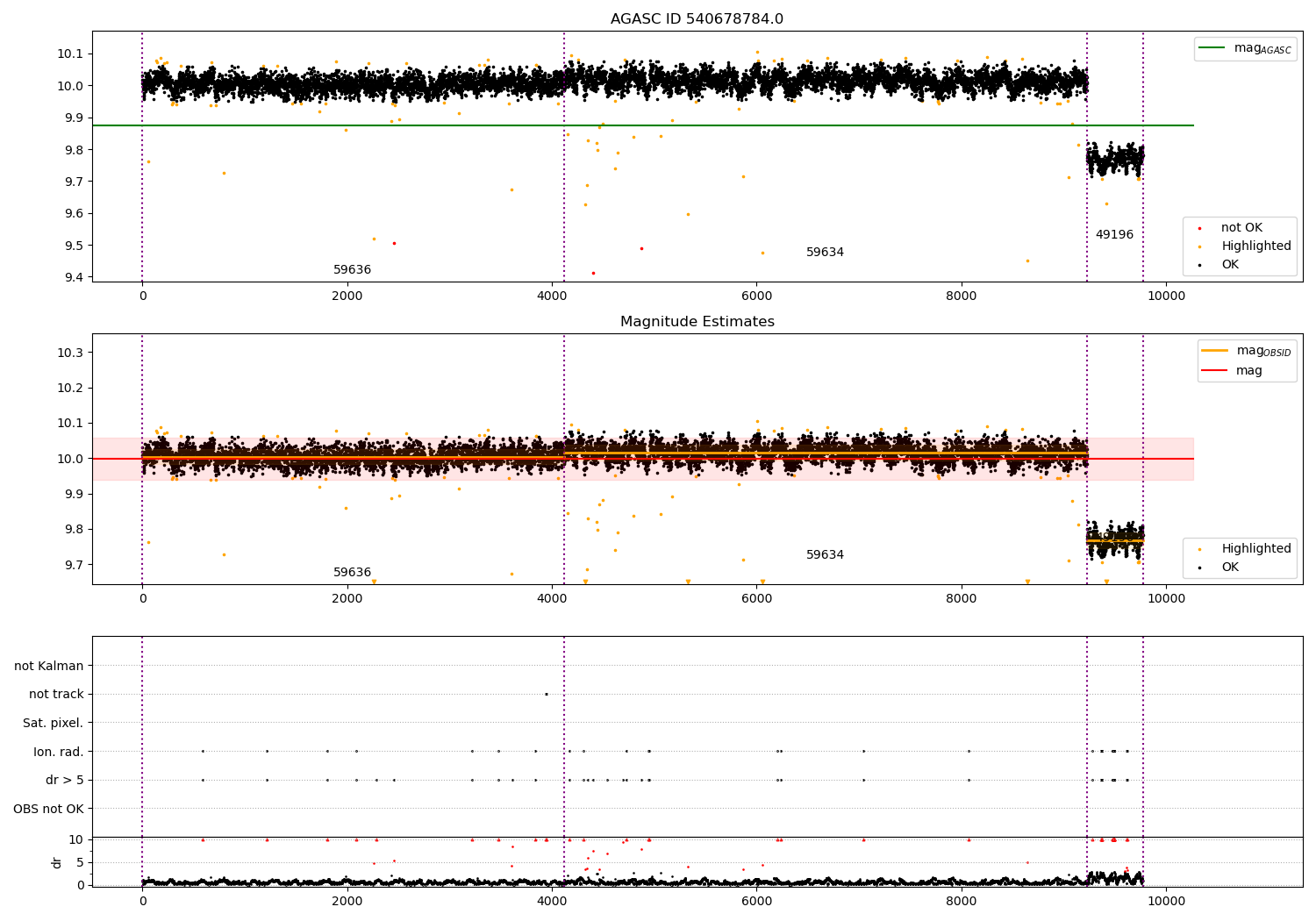Click 'OK' in the middle plot legend
The width and height of the screenshot is (1316, 921).
1230,568
